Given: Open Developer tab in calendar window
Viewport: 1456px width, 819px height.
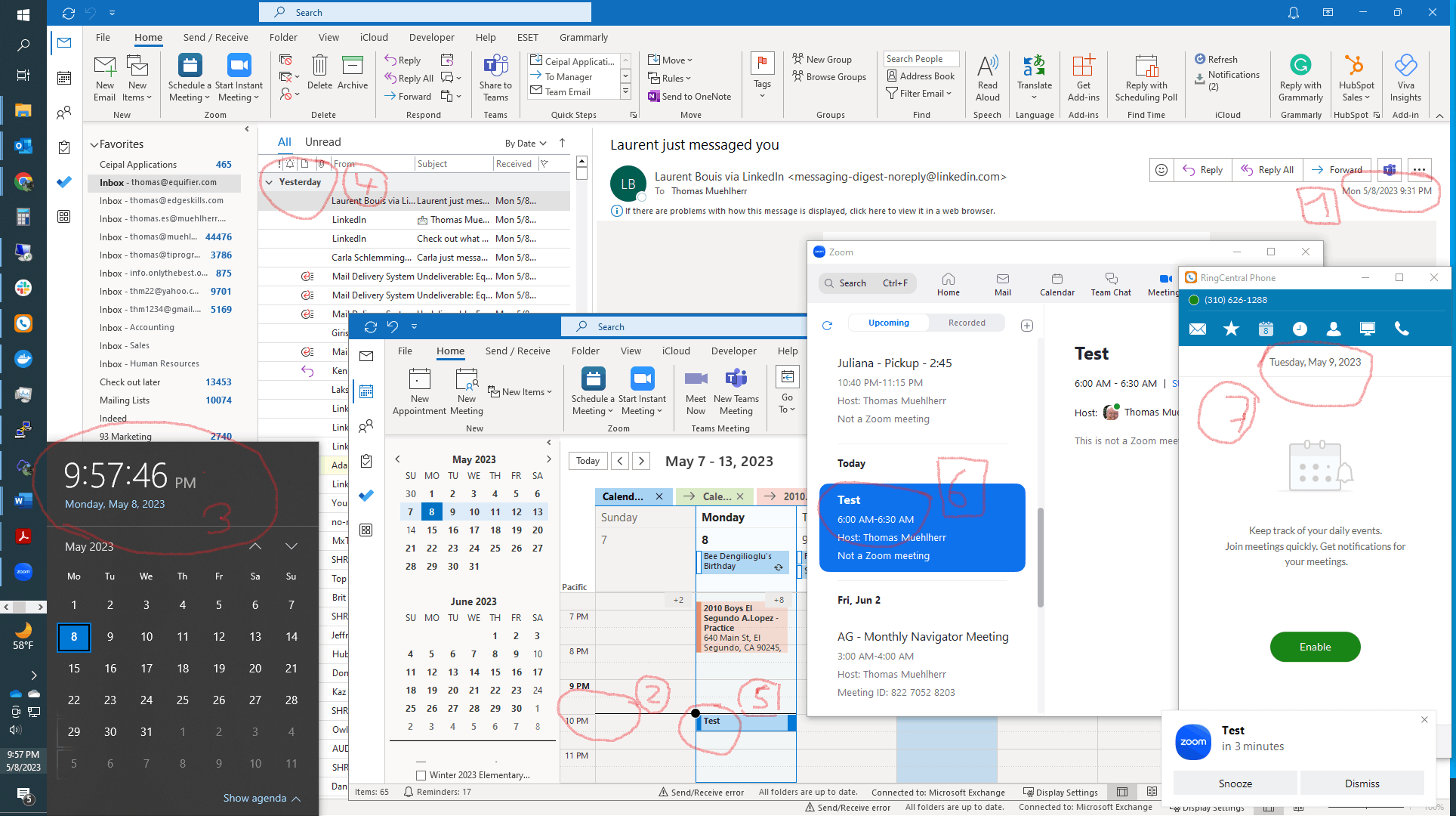Looking at the screenshot, I should (x=733, y=351).
